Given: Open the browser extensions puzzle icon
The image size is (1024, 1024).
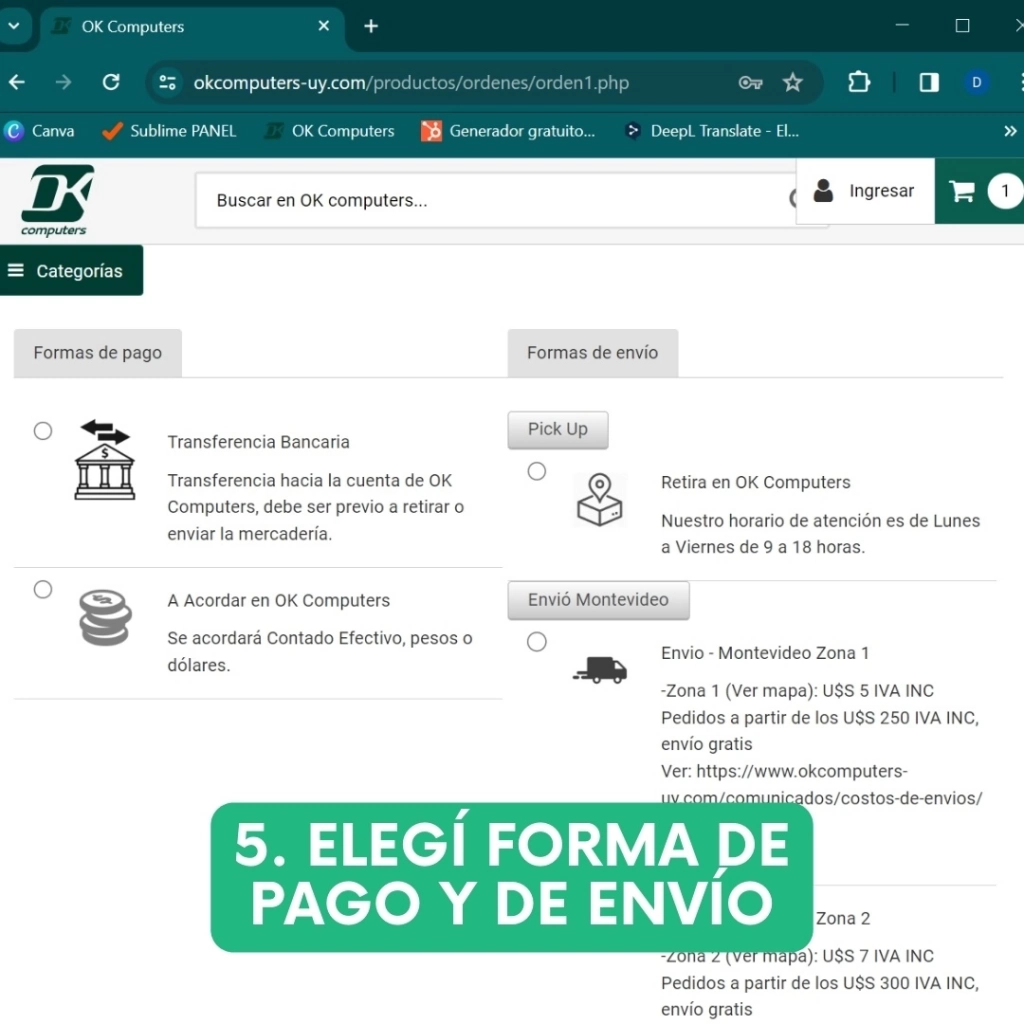Looking at the screenshot, I should click(859, 82).
